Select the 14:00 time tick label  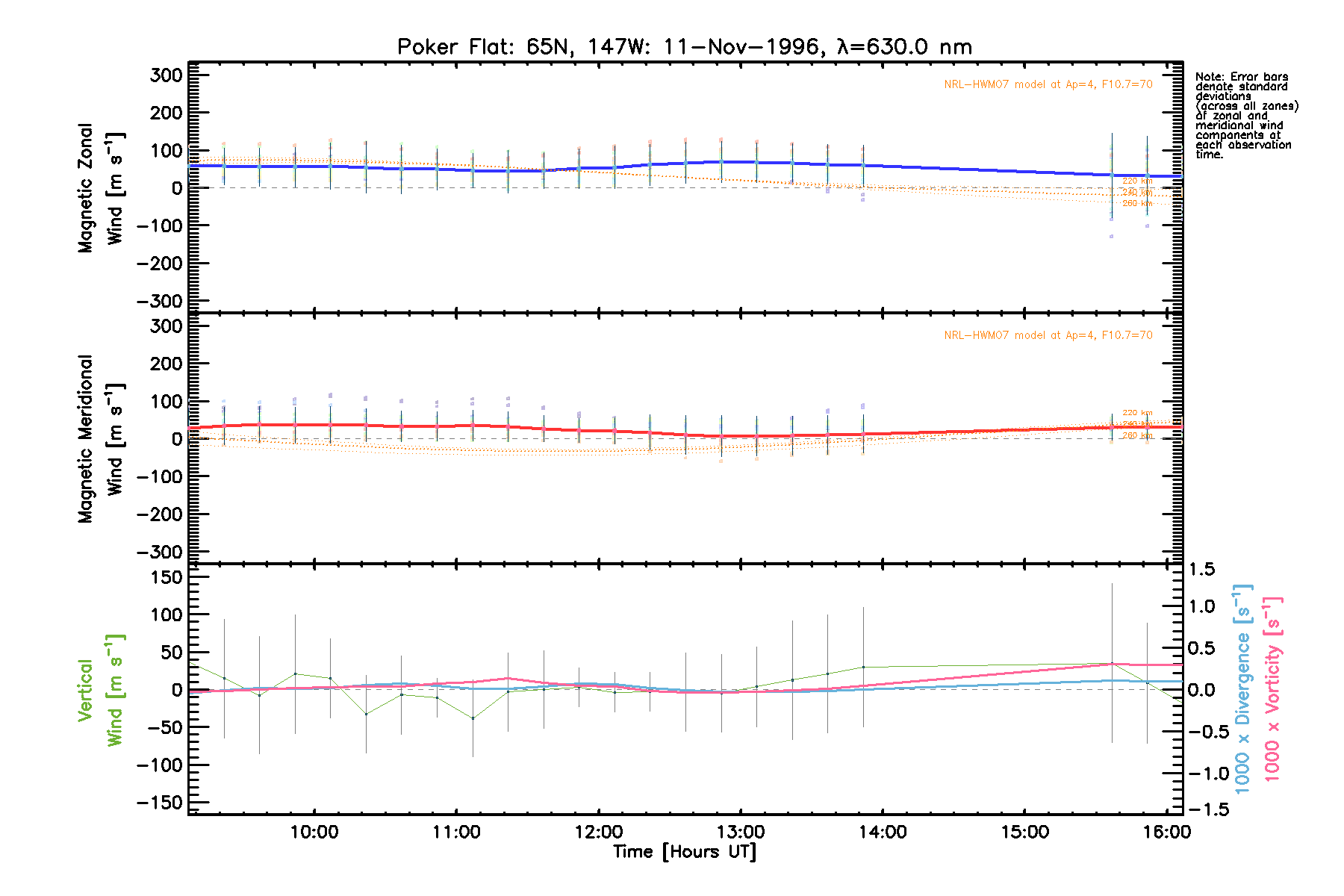[x=883, y=833]
